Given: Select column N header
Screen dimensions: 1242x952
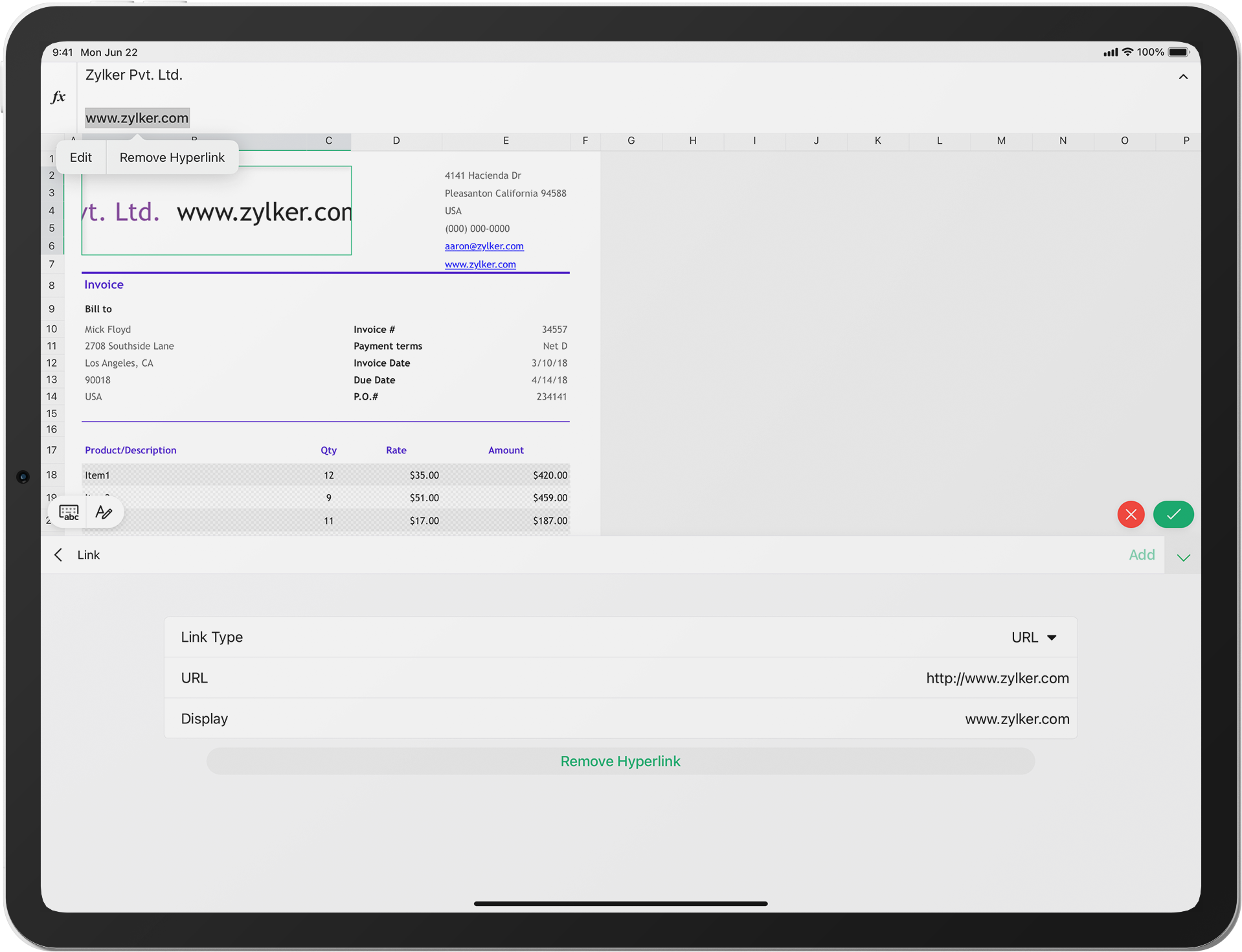Looking at the screenshot, I should (x=1063, y=141).
